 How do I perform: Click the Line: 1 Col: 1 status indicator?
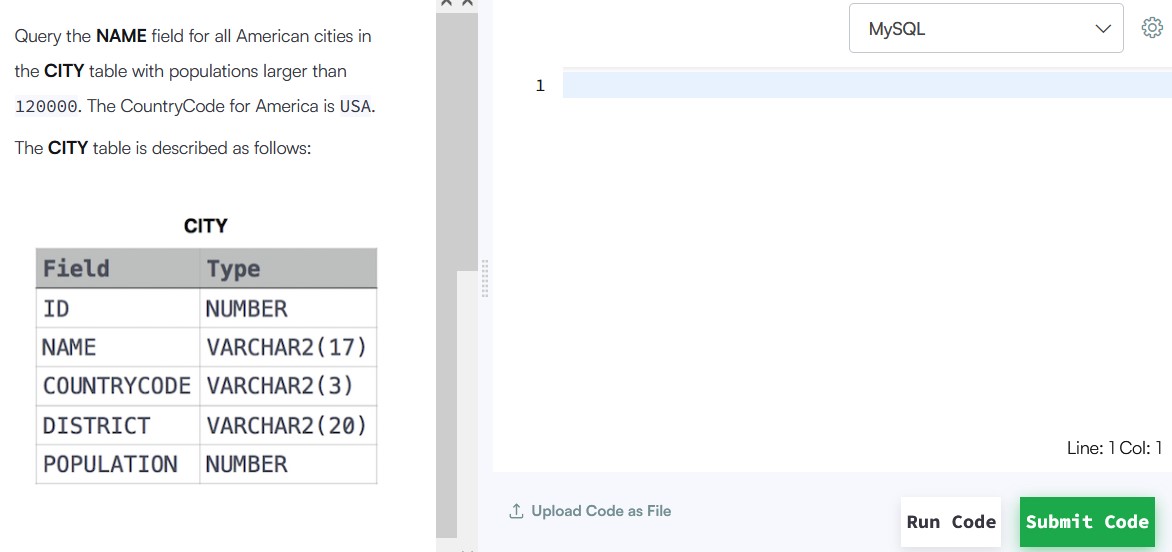click(1114, 448)
